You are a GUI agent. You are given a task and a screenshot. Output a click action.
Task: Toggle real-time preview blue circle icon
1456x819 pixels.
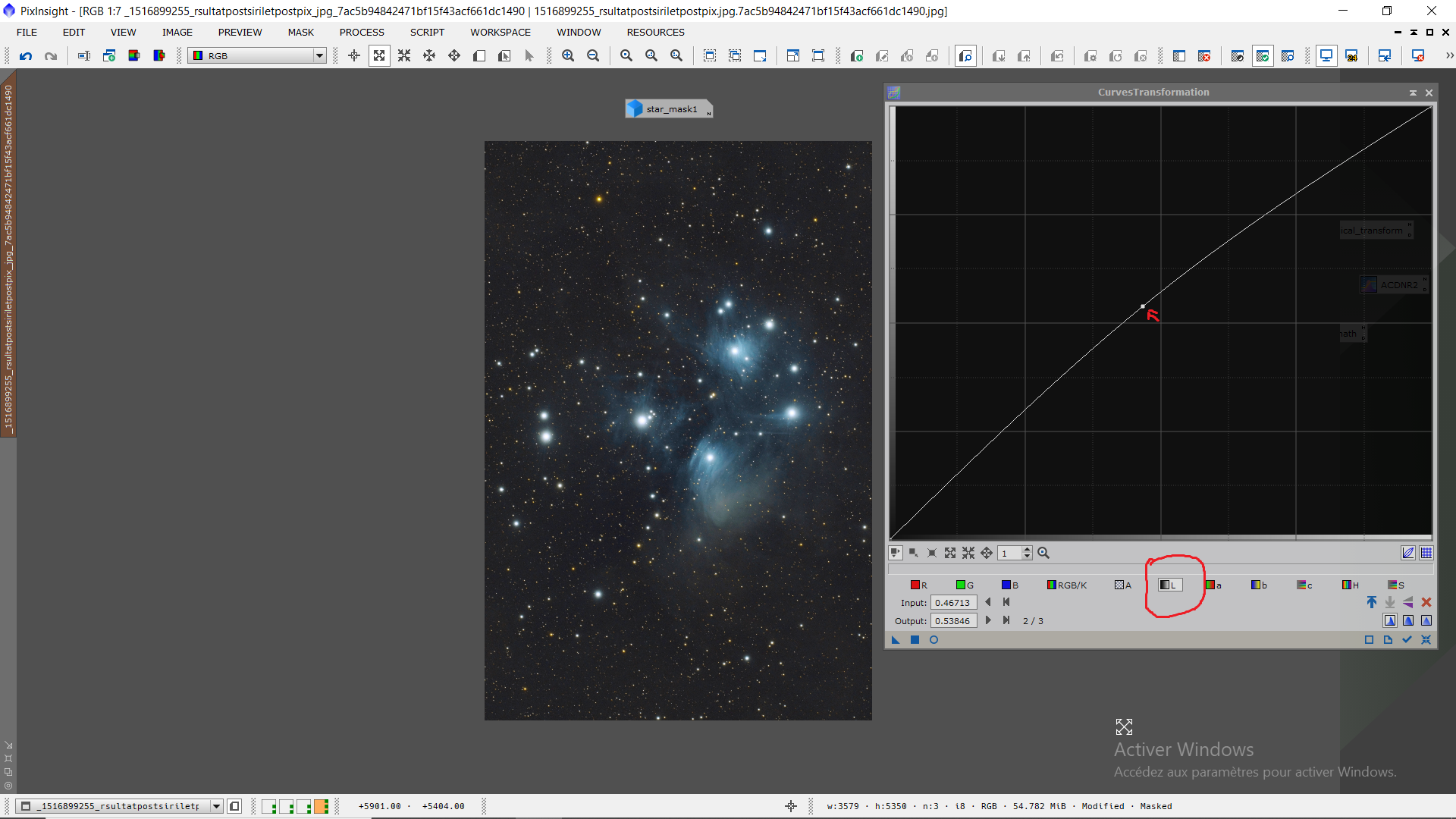tap(934, 640)
